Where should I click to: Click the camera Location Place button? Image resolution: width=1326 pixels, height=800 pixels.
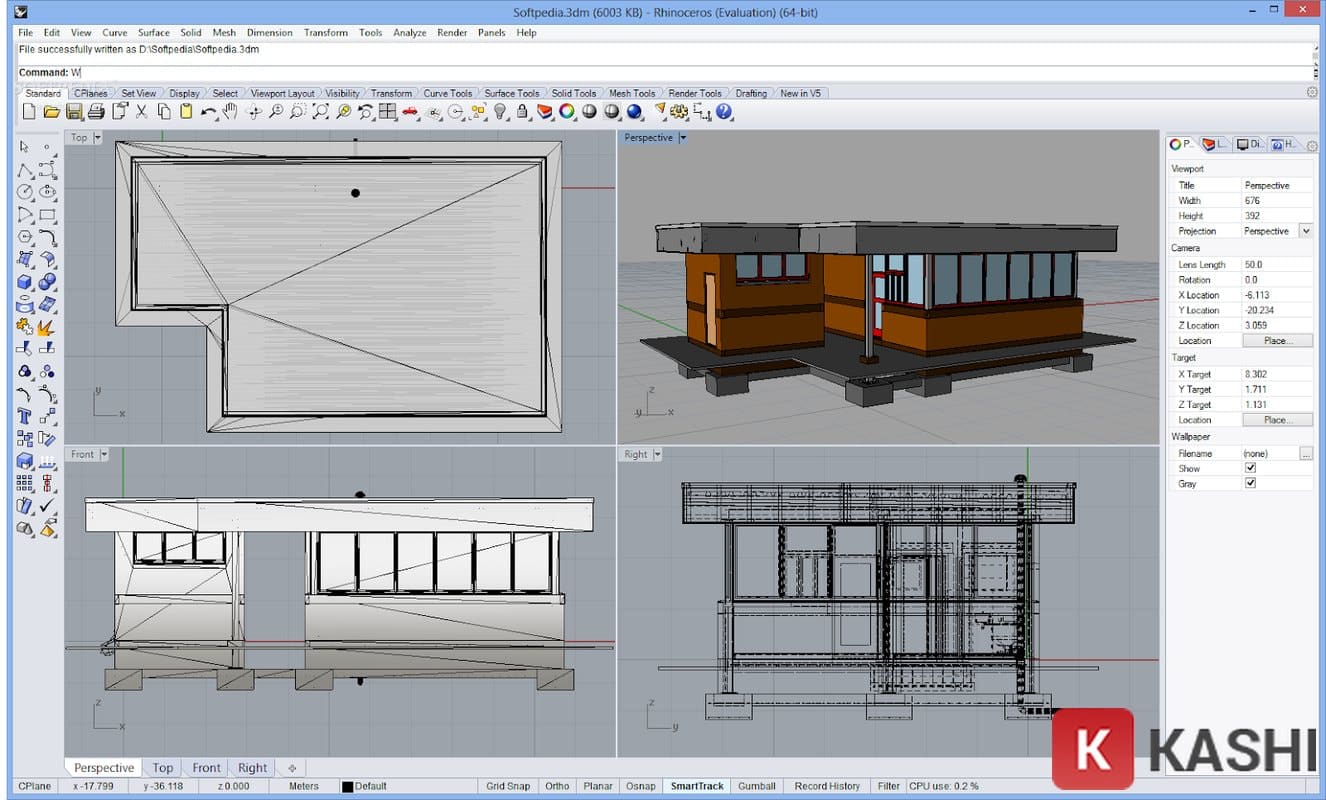[1277, 341]
